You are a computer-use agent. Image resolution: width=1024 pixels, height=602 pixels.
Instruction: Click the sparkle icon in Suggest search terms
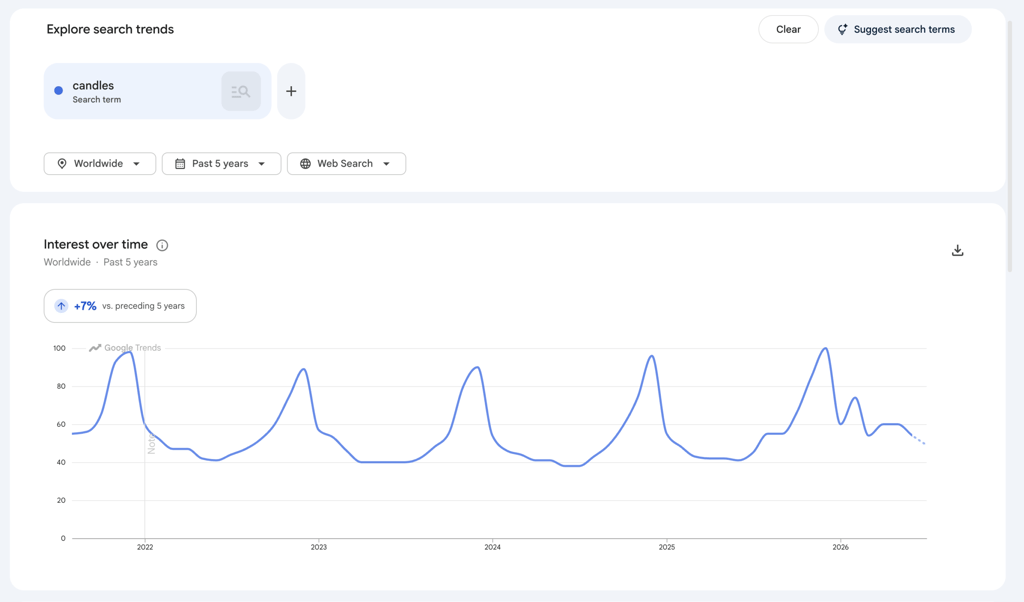coord(842,29)
